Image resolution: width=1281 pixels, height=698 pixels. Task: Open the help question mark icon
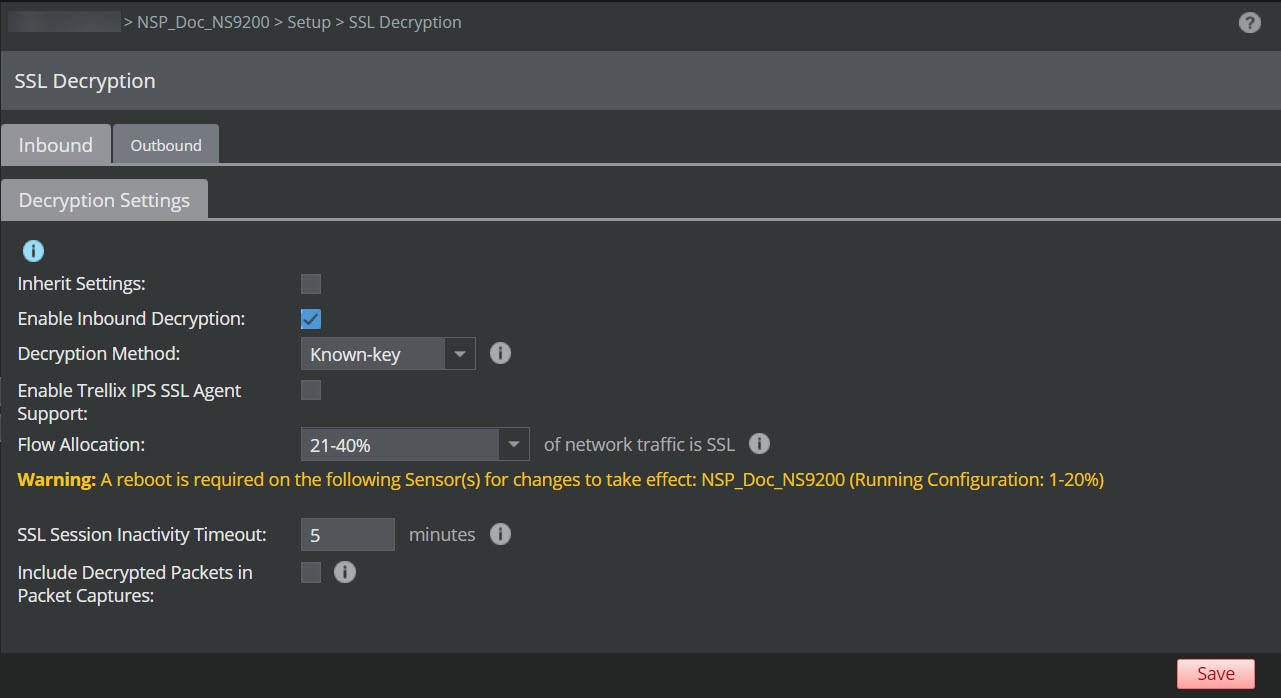(1249, 22)
